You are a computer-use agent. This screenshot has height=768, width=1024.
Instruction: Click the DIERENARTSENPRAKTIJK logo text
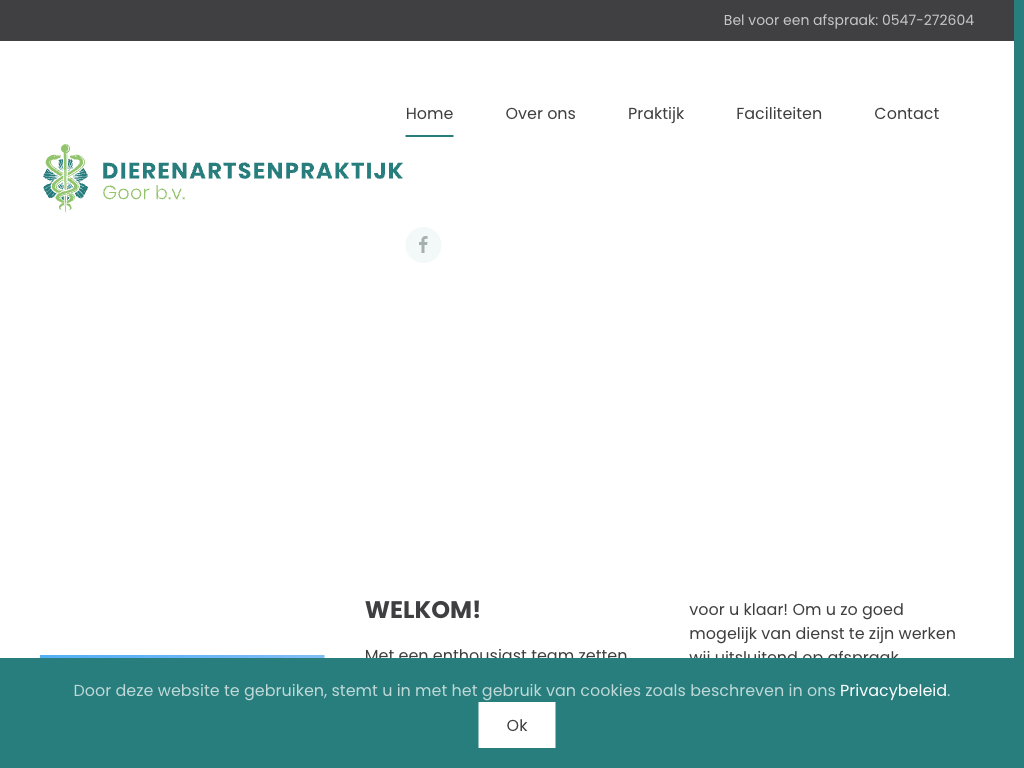click(x=252, y=171)
